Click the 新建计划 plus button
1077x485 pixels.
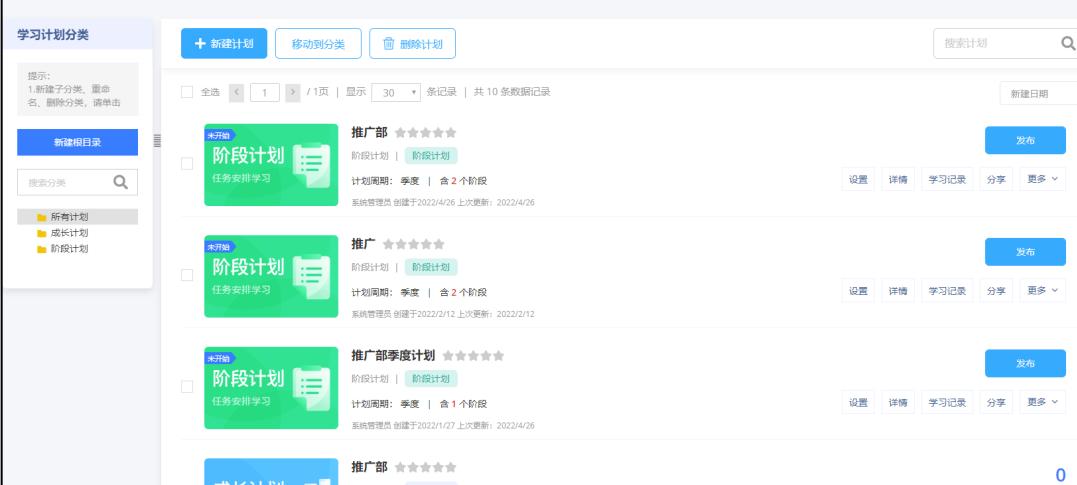(224, 43)
